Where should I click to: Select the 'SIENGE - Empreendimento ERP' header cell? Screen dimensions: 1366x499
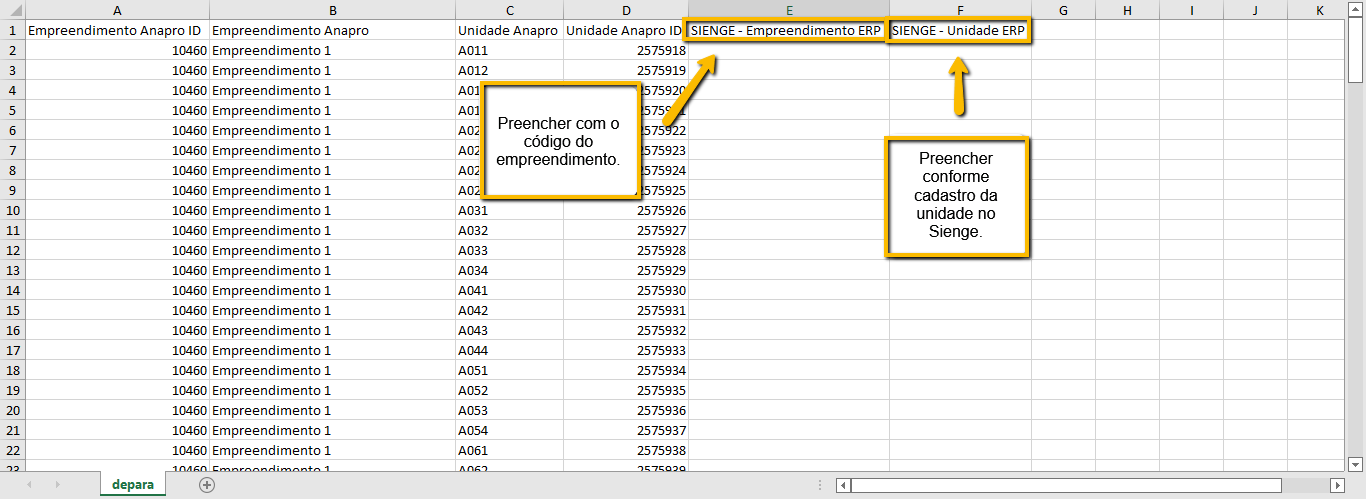(x=786, y=30)
